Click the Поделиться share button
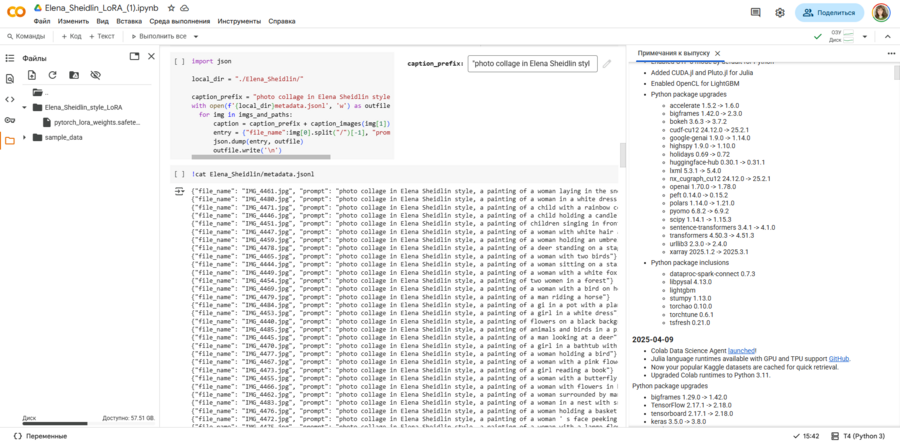 tap(829, 13)
